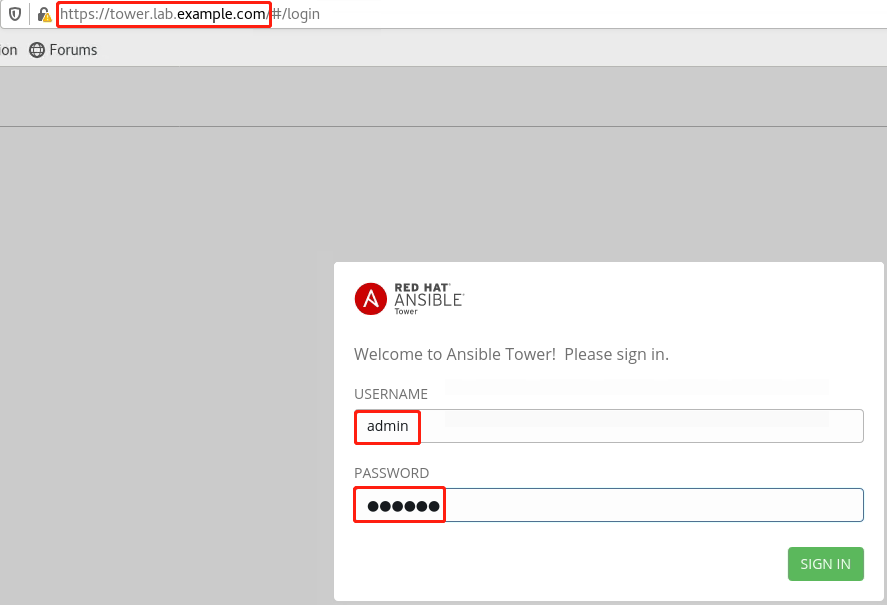Open the Forums bookmark
The width and height of the screenshot is (887, 605).
(73, 50)
